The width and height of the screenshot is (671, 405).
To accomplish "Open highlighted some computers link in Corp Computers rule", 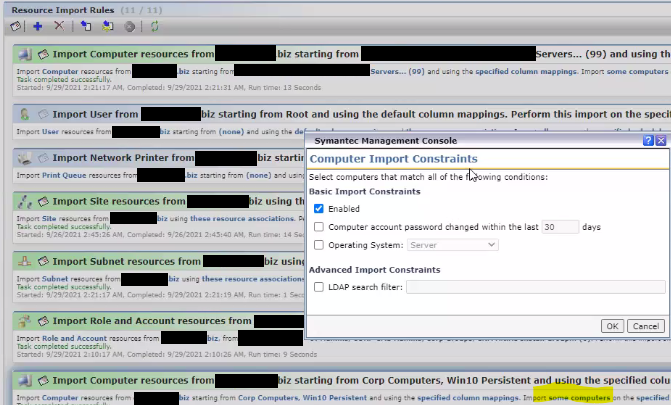I will (579, 398).
